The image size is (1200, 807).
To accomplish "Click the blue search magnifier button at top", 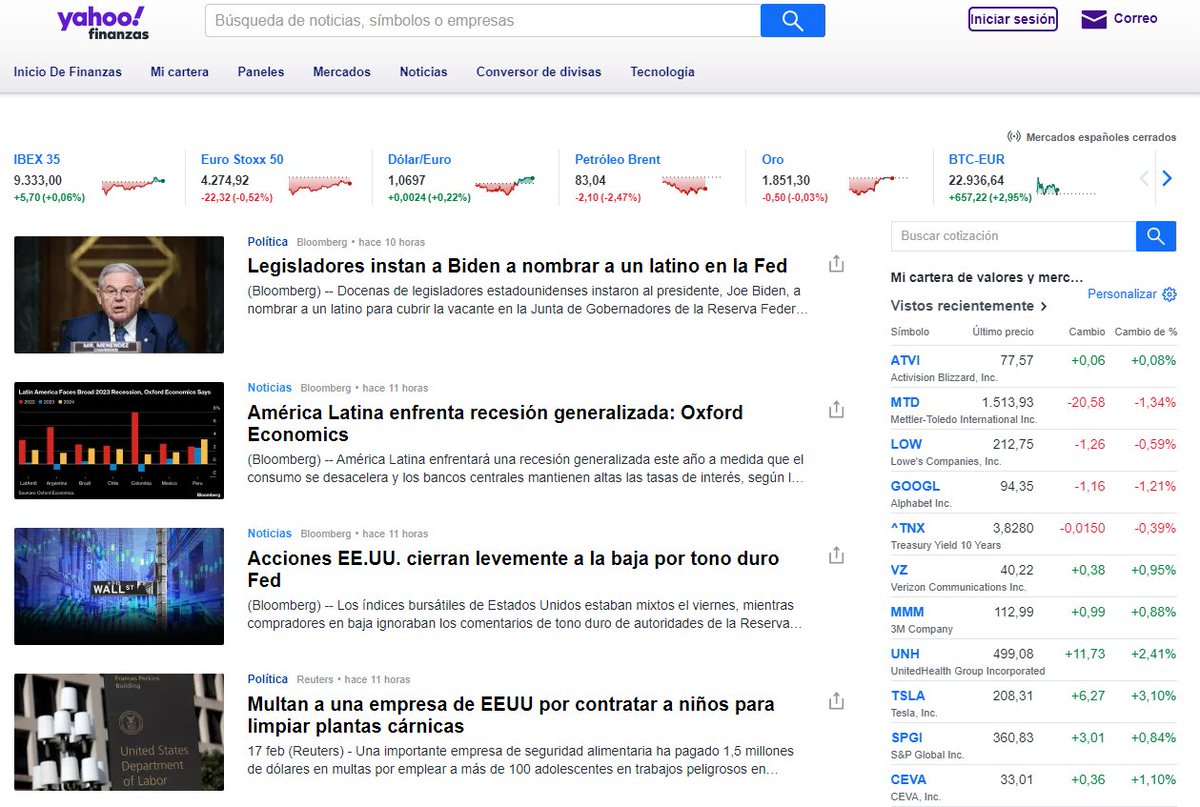I will point(793,20).
